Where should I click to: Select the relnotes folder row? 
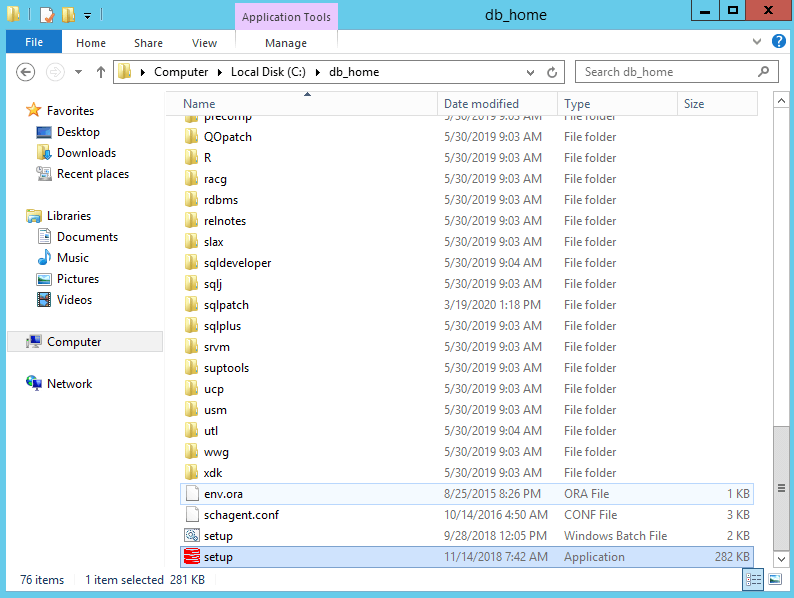coord(467,221)
